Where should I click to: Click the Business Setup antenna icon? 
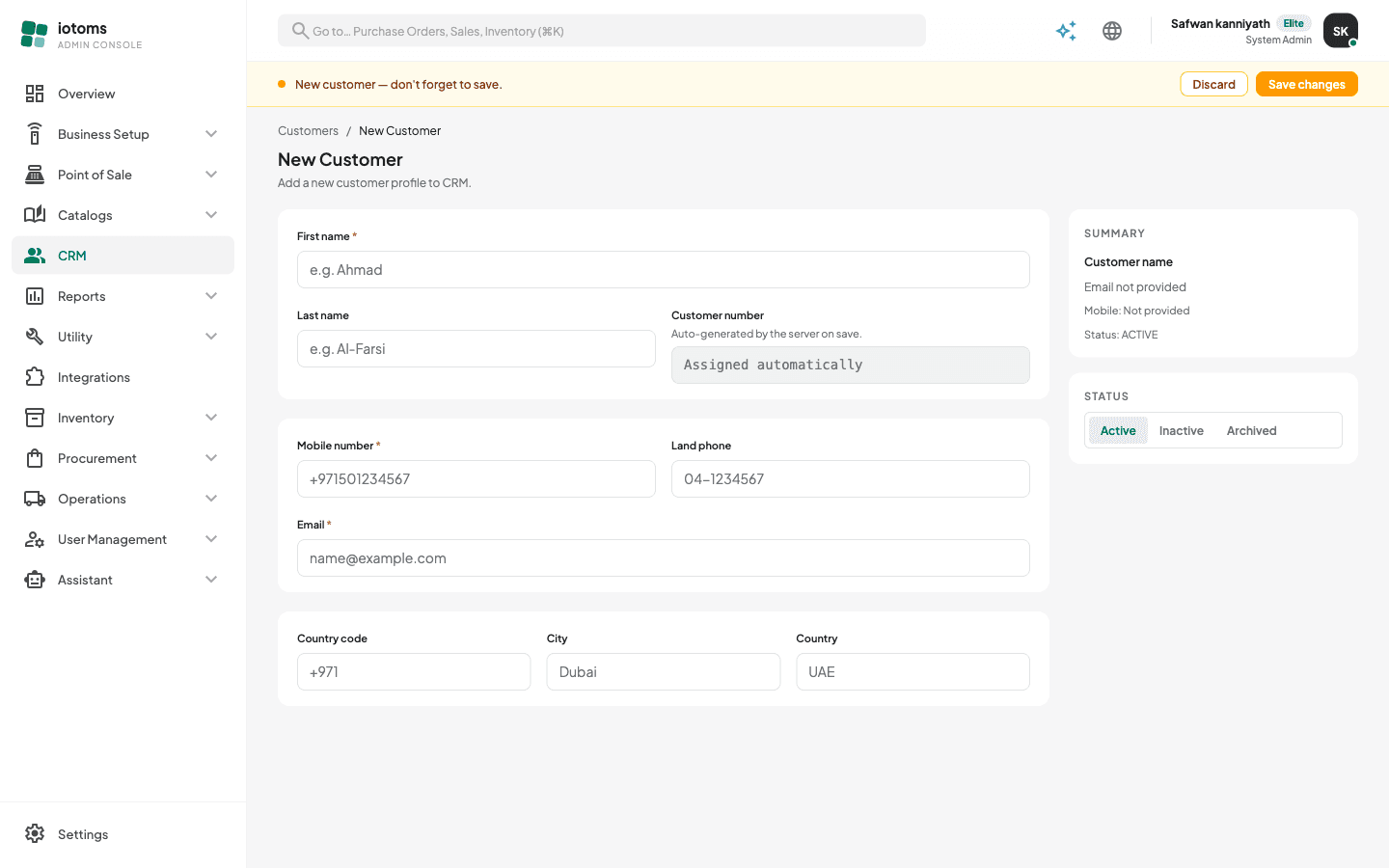35,134
